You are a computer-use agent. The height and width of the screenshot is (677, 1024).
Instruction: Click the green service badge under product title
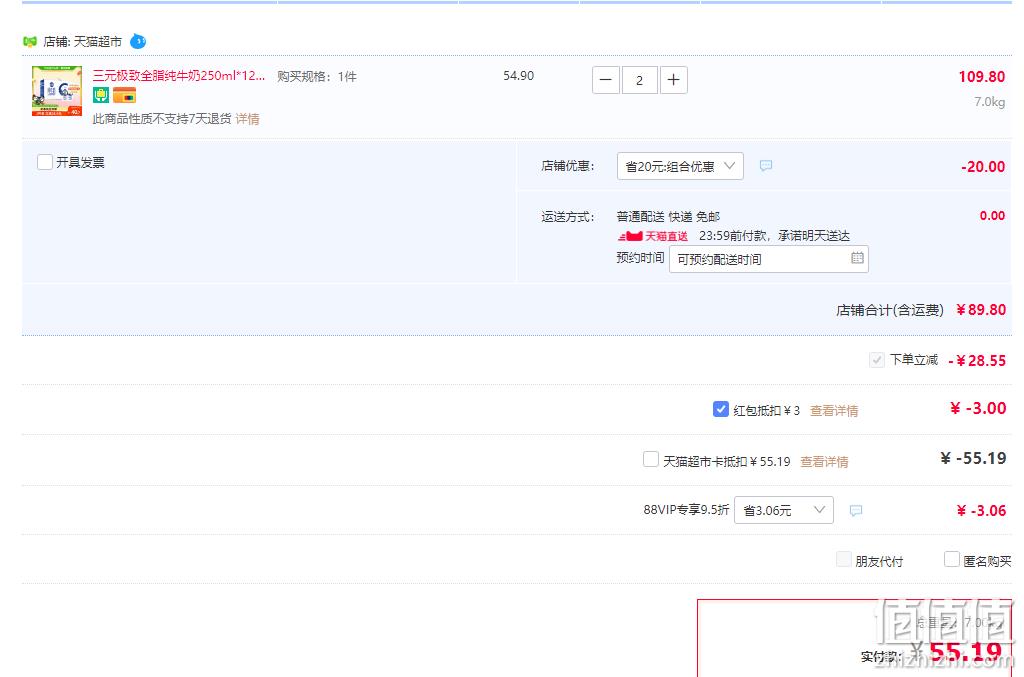101,95
